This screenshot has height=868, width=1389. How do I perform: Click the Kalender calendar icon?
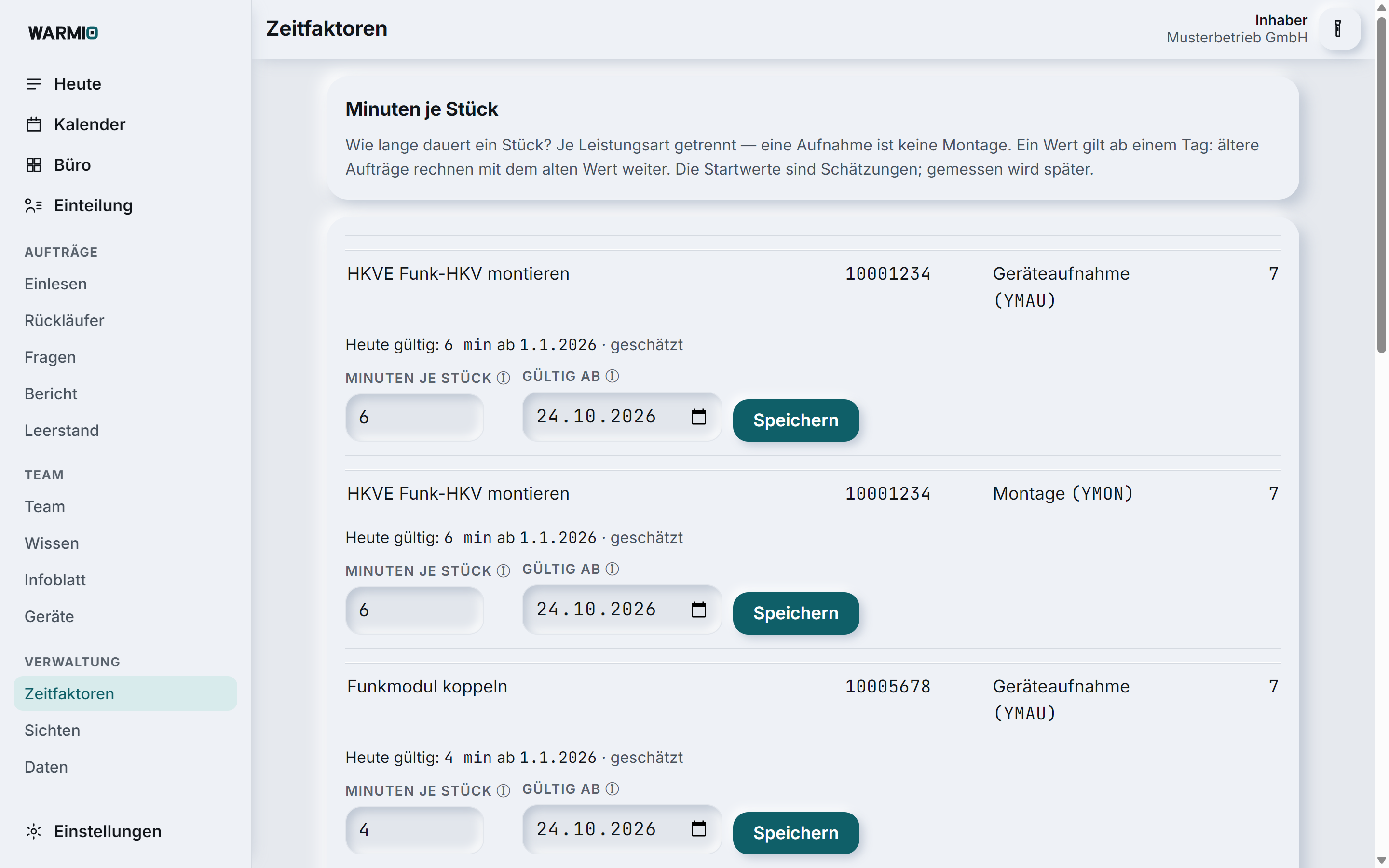click(x=33, y=124)
